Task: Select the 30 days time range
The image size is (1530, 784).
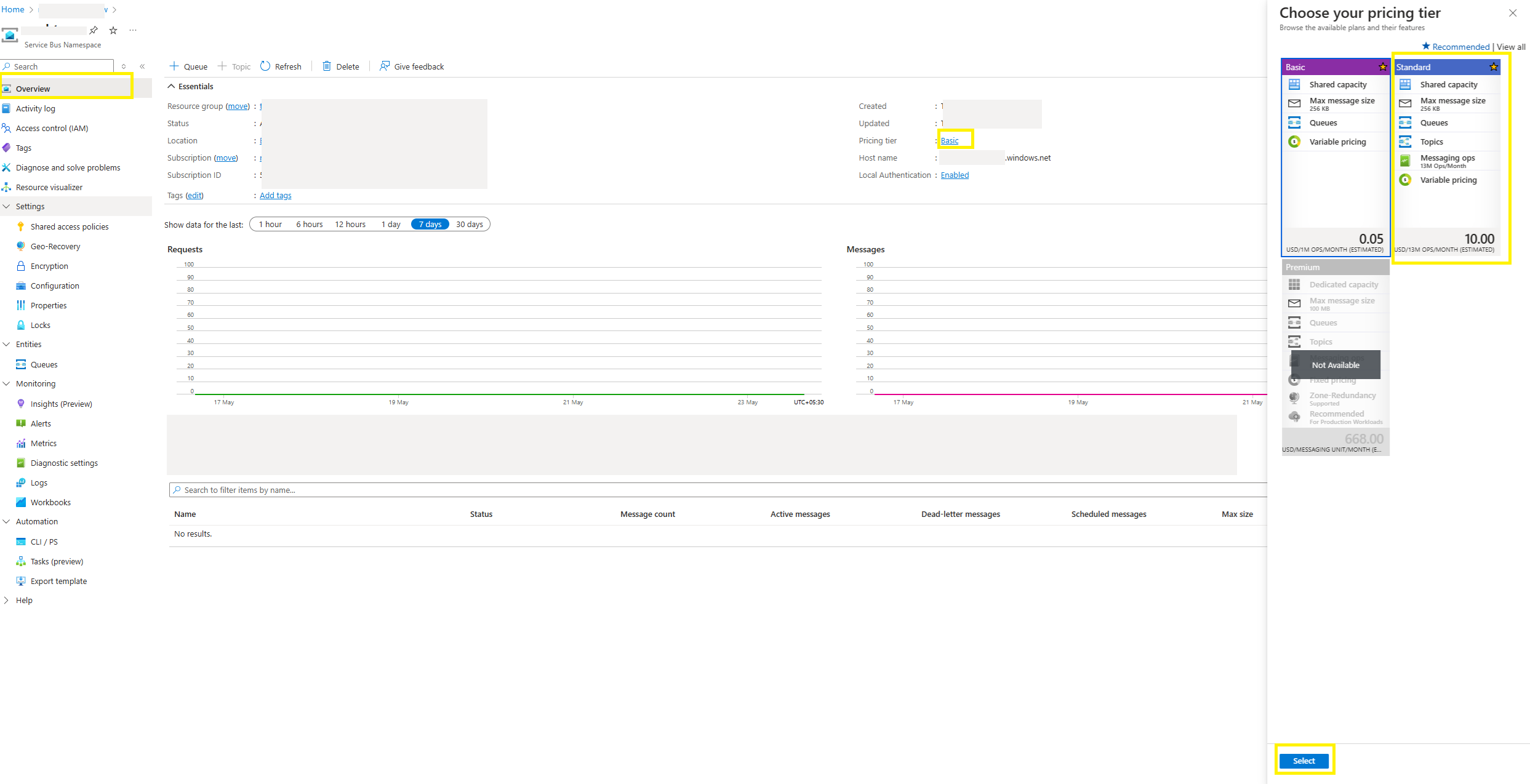Action: coord(470,225)
